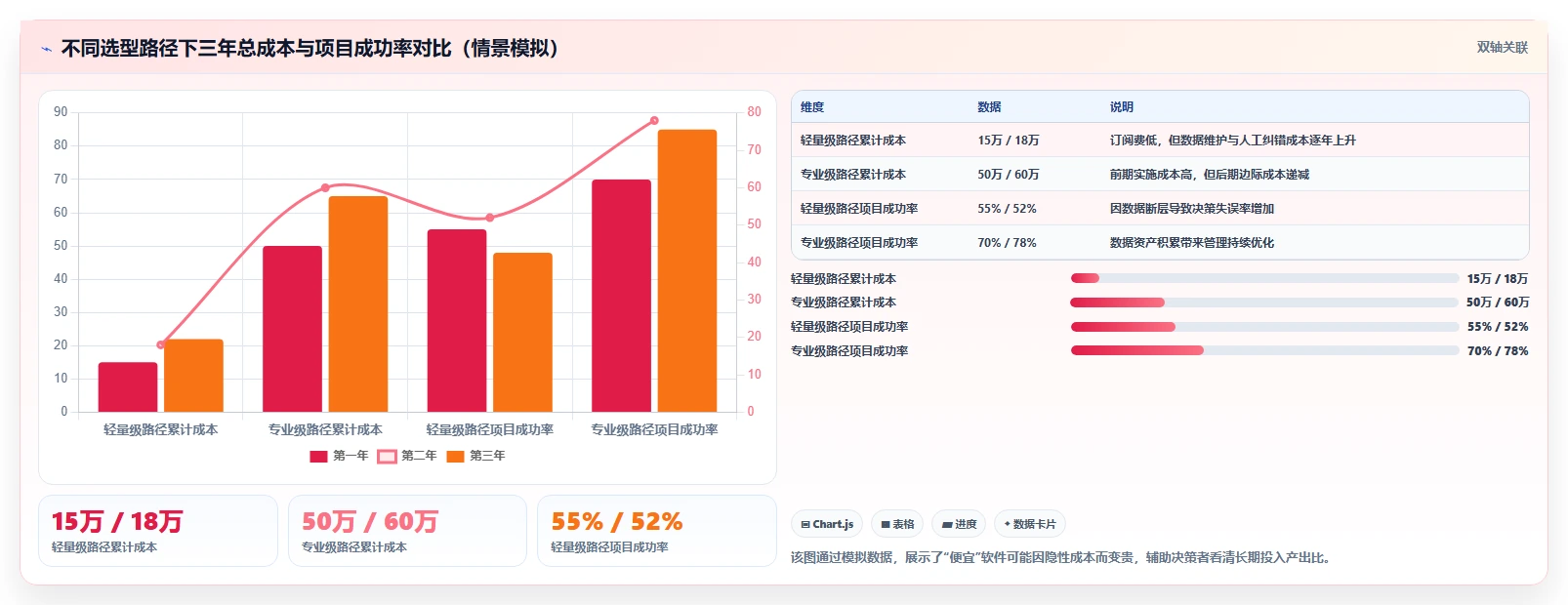Click line point above 专业级路径累计成本
Image resolution: width=1568 pixels, height=605 pixels.
click(x=325, y=187)
